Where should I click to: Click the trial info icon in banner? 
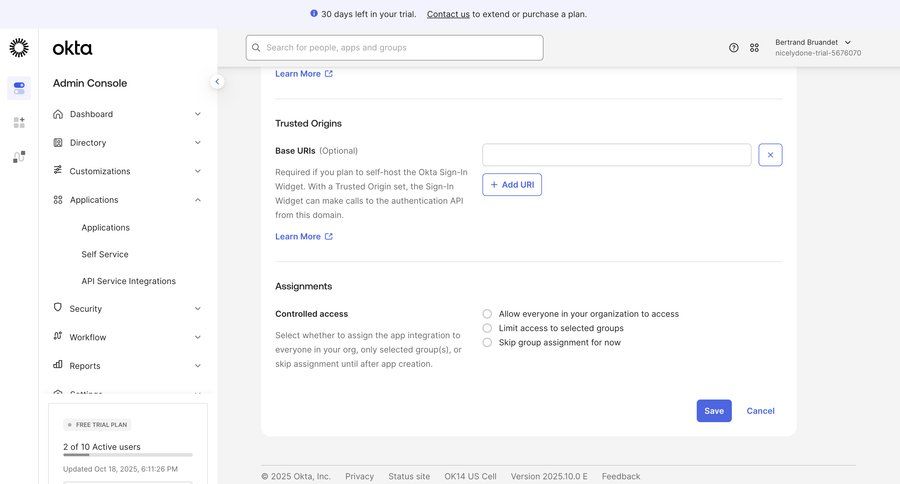point(314,13)
